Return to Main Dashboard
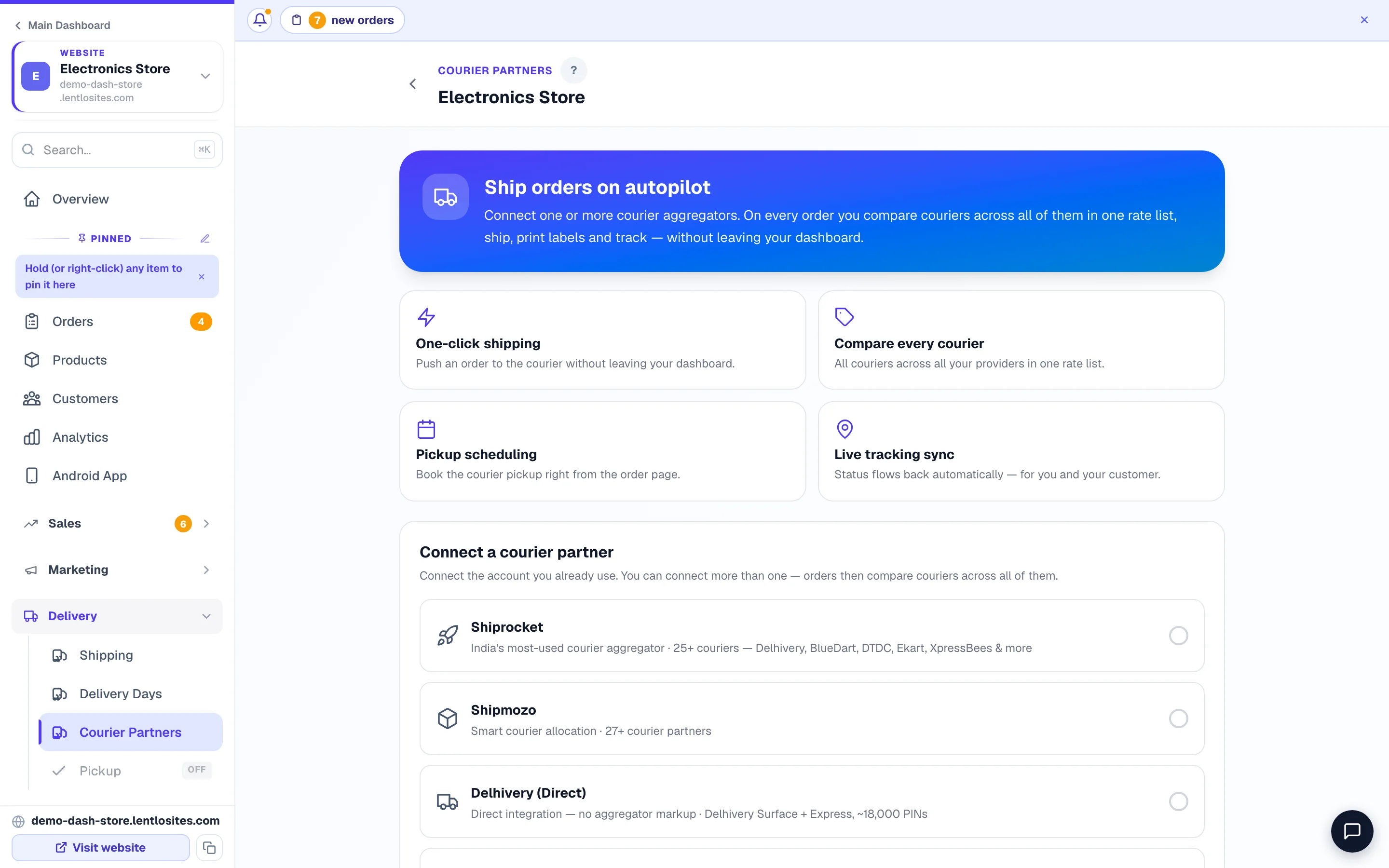 pos(63,25)
